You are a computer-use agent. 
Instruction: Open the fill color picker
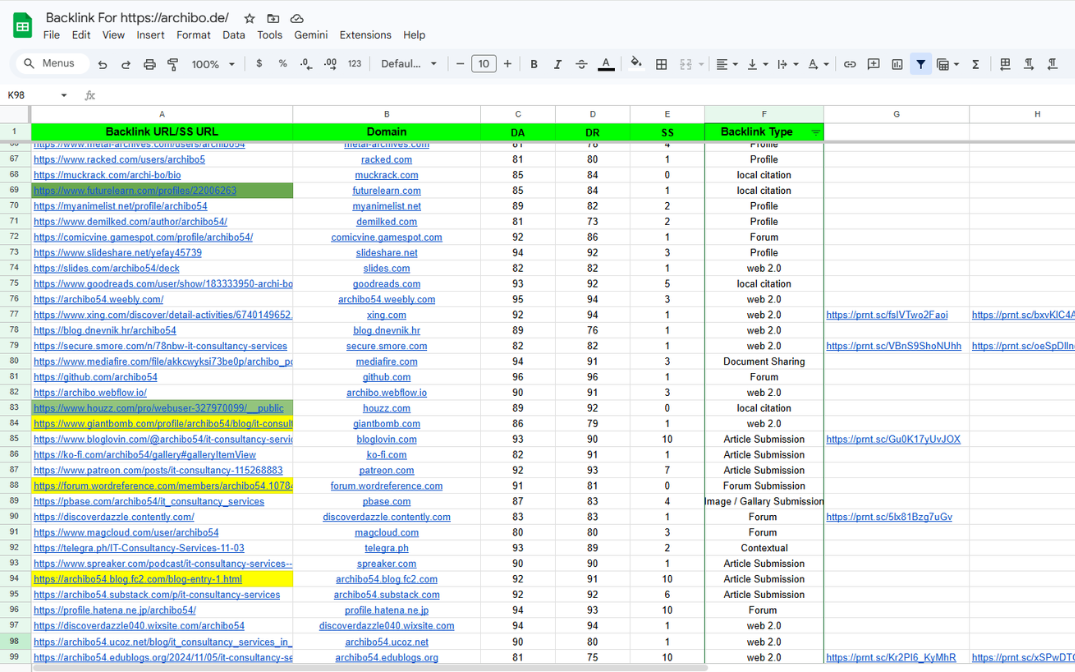[636, 64]
